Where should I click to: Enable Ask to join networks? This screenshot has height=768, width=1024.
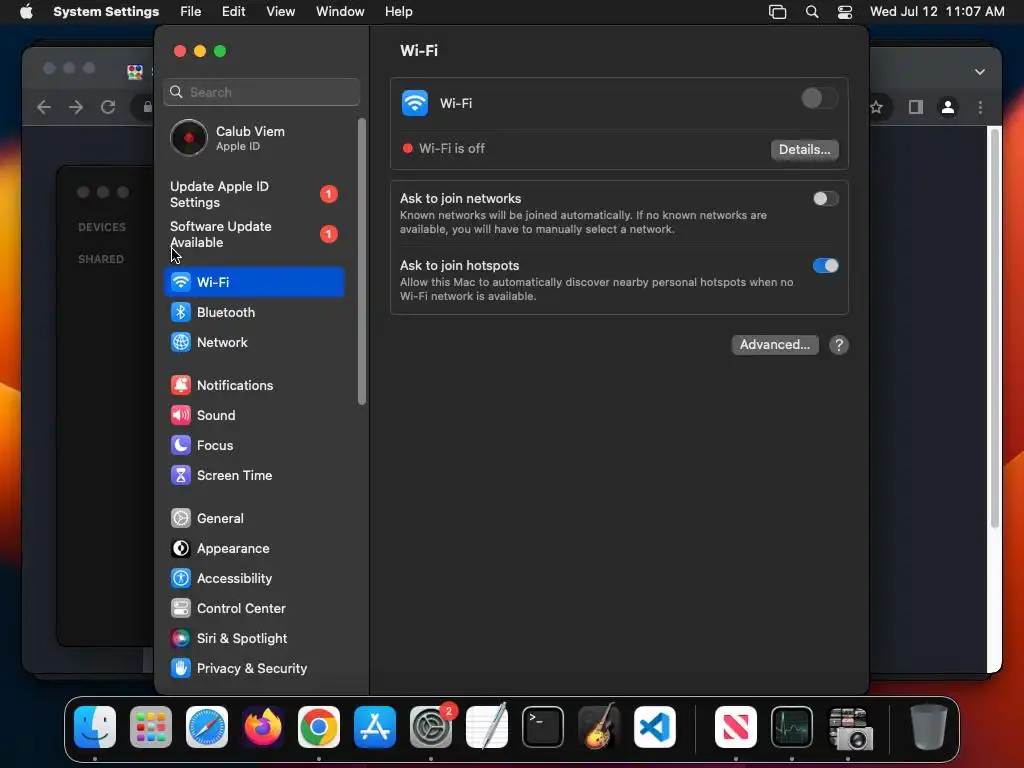point(825,199)
